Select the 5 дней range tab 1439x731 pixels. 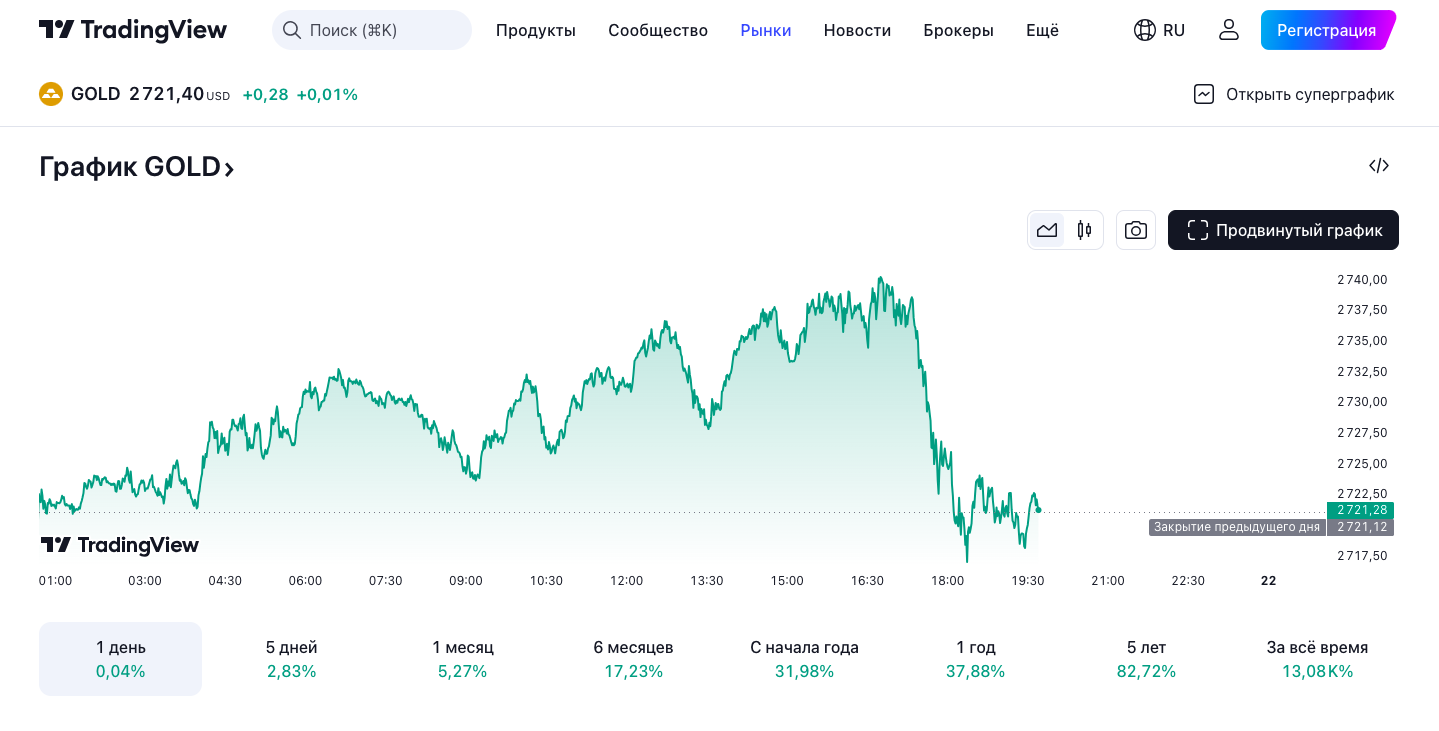tap(292, 659)
